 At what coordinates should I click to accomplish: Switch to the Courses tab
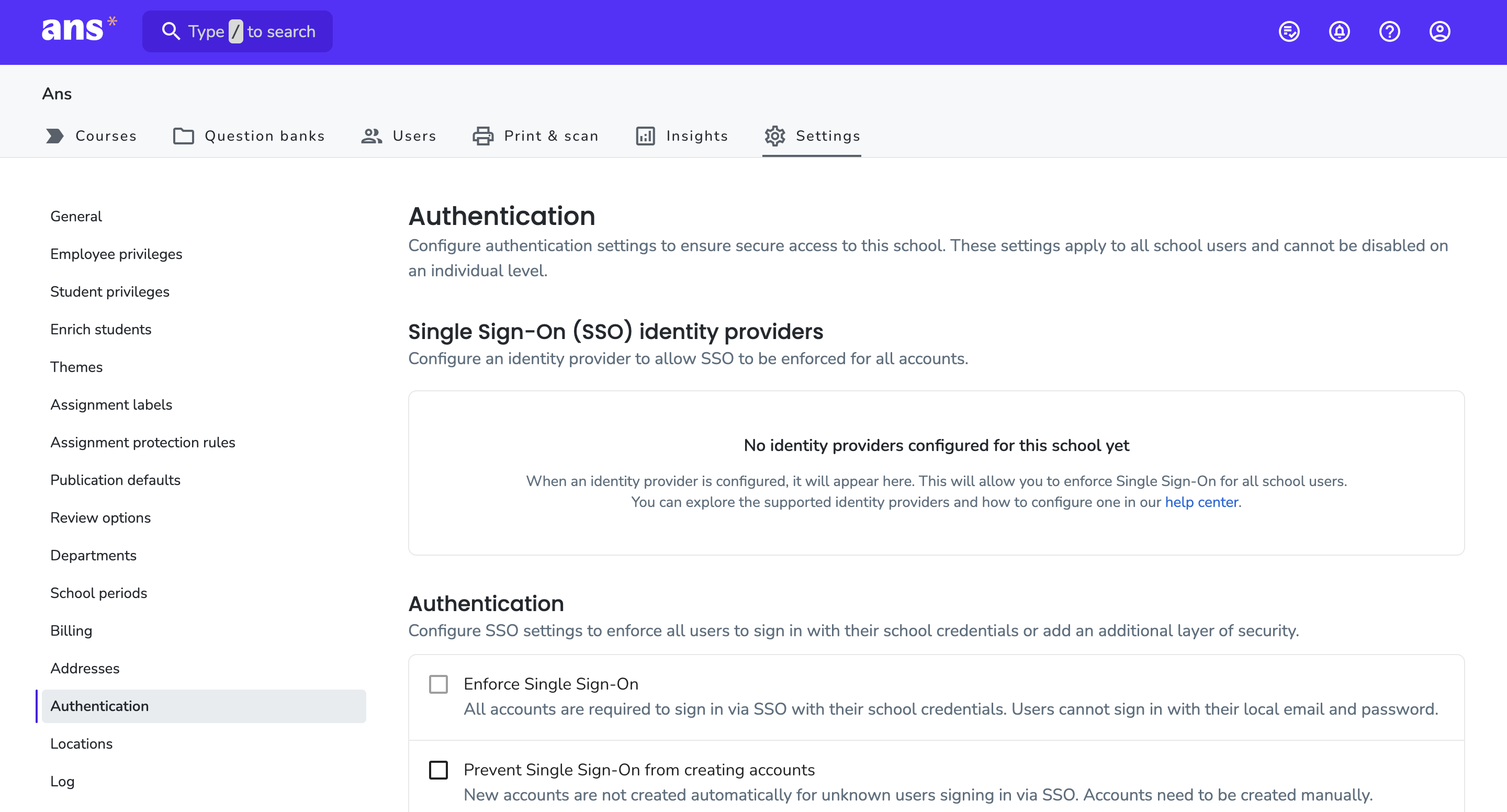[x=91, y=136]
